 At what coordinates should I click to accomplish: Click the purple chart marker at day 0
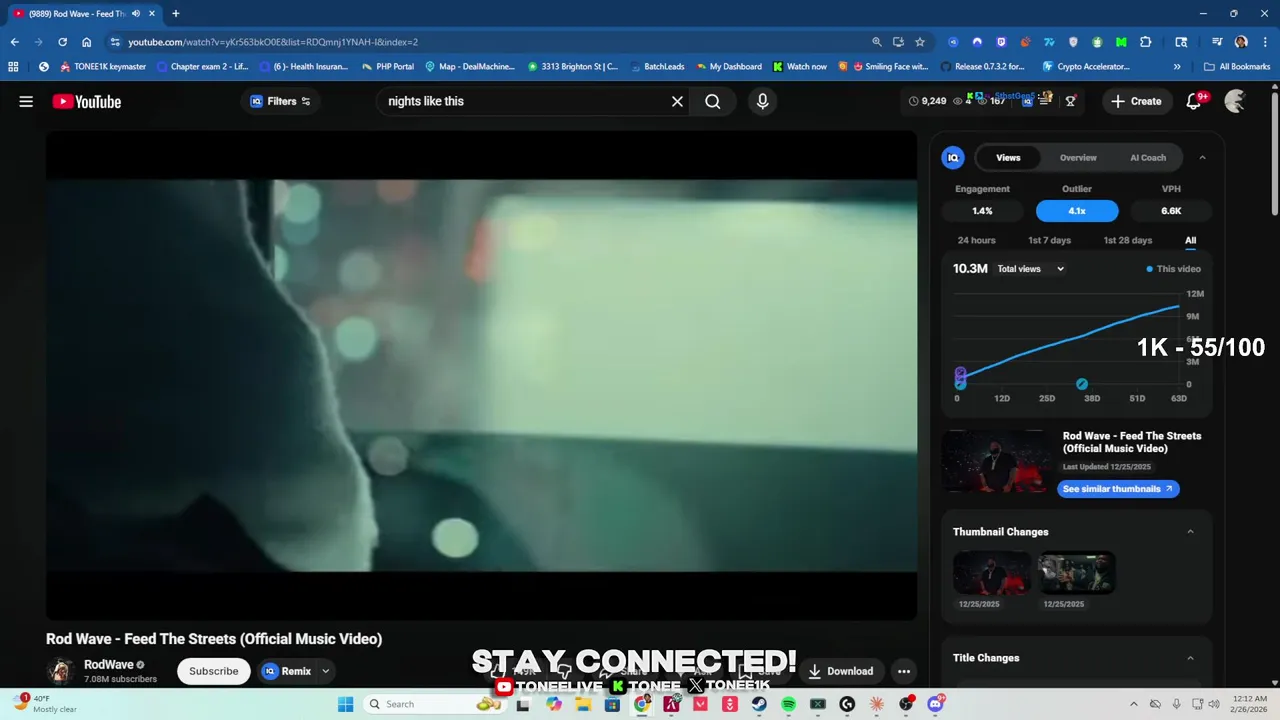pyautogui.click(x=960, y=375)
